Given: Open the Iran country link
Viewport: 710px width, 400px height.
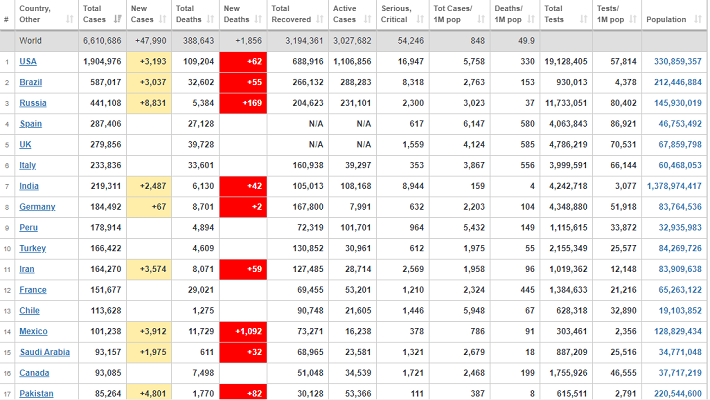Looking at the screenshot, I should (27, 269).
